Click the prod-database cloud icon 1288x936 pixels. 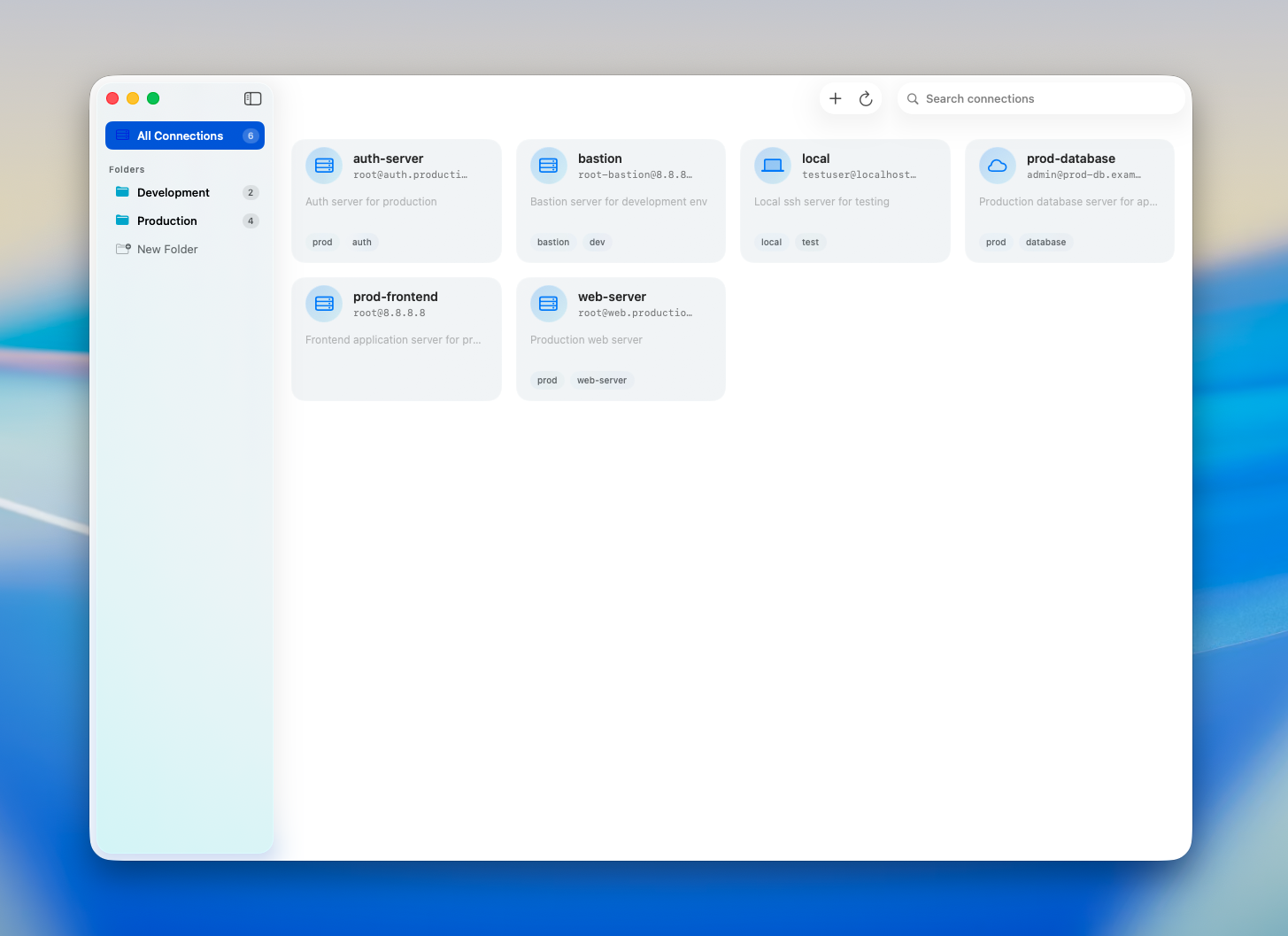tap(998, 166)
